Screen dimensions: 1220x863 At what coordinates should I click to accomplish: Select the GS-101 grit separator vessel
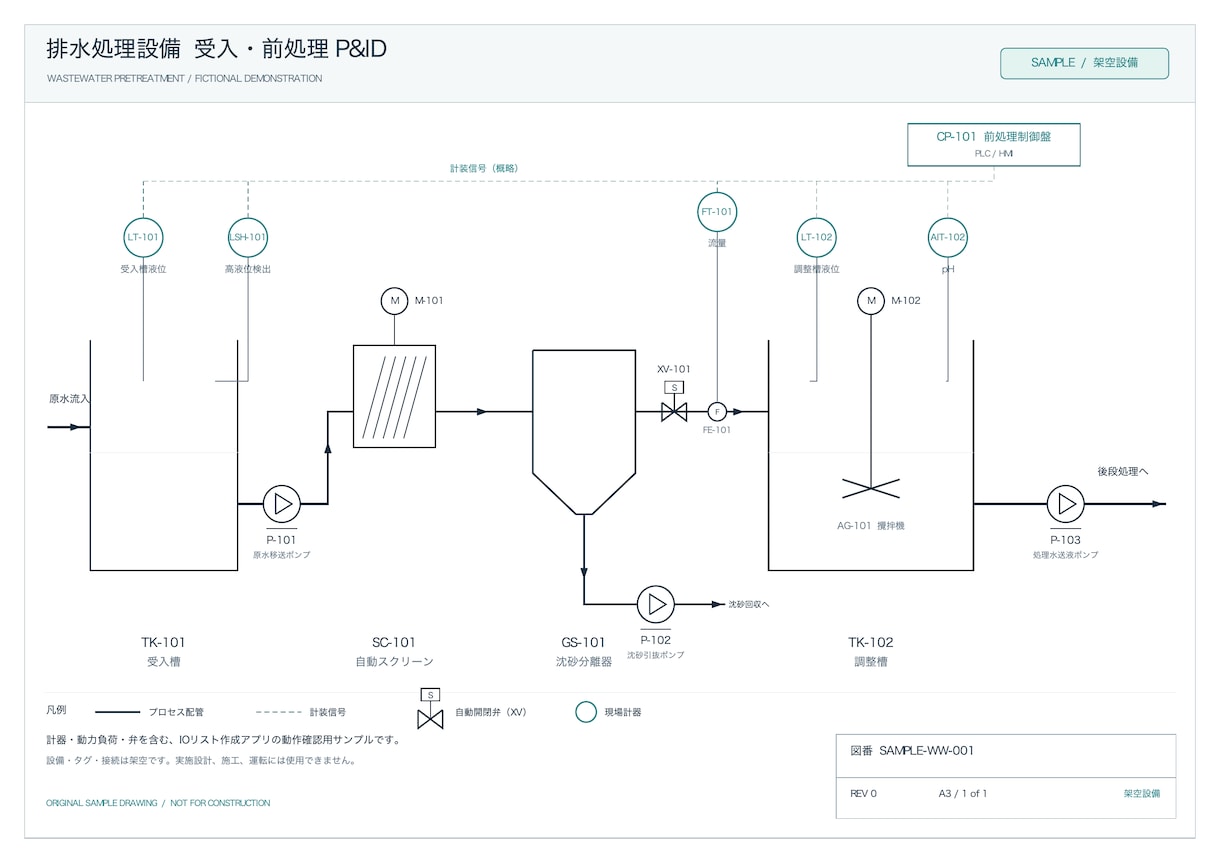584,432
